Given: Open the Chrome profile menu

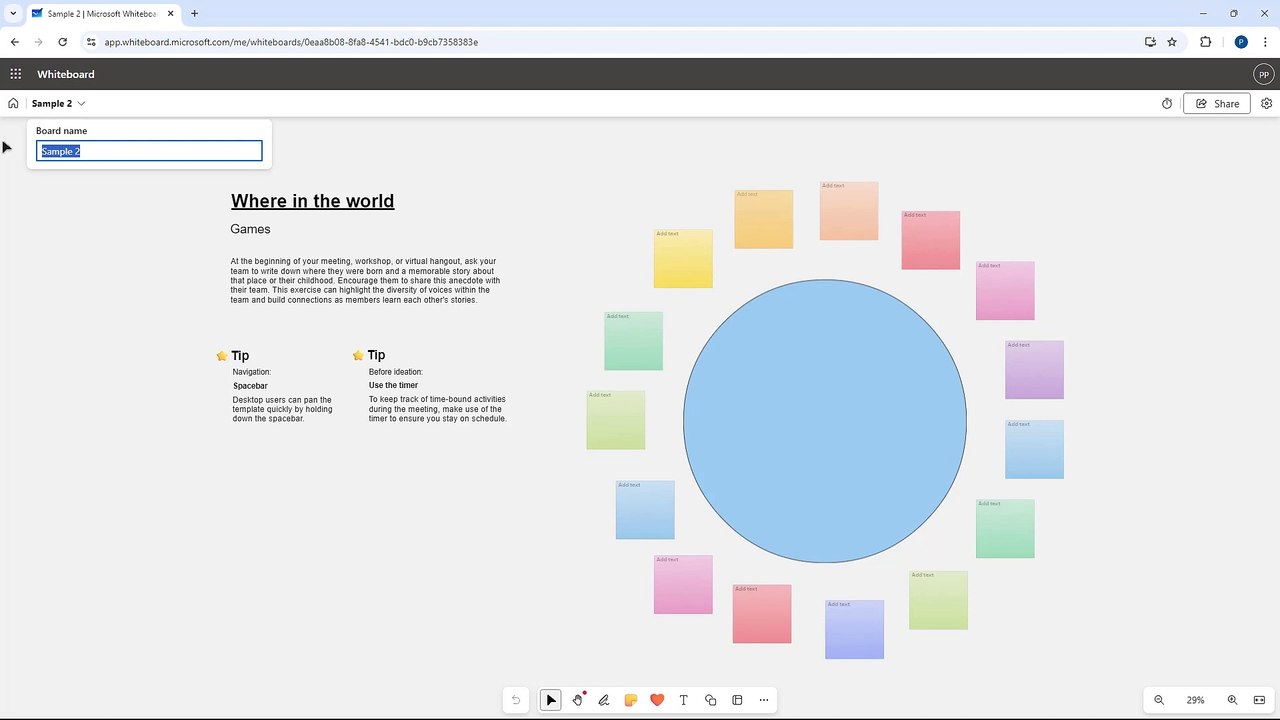Looking at the screenshot, I should click(x=1241, y=42).
